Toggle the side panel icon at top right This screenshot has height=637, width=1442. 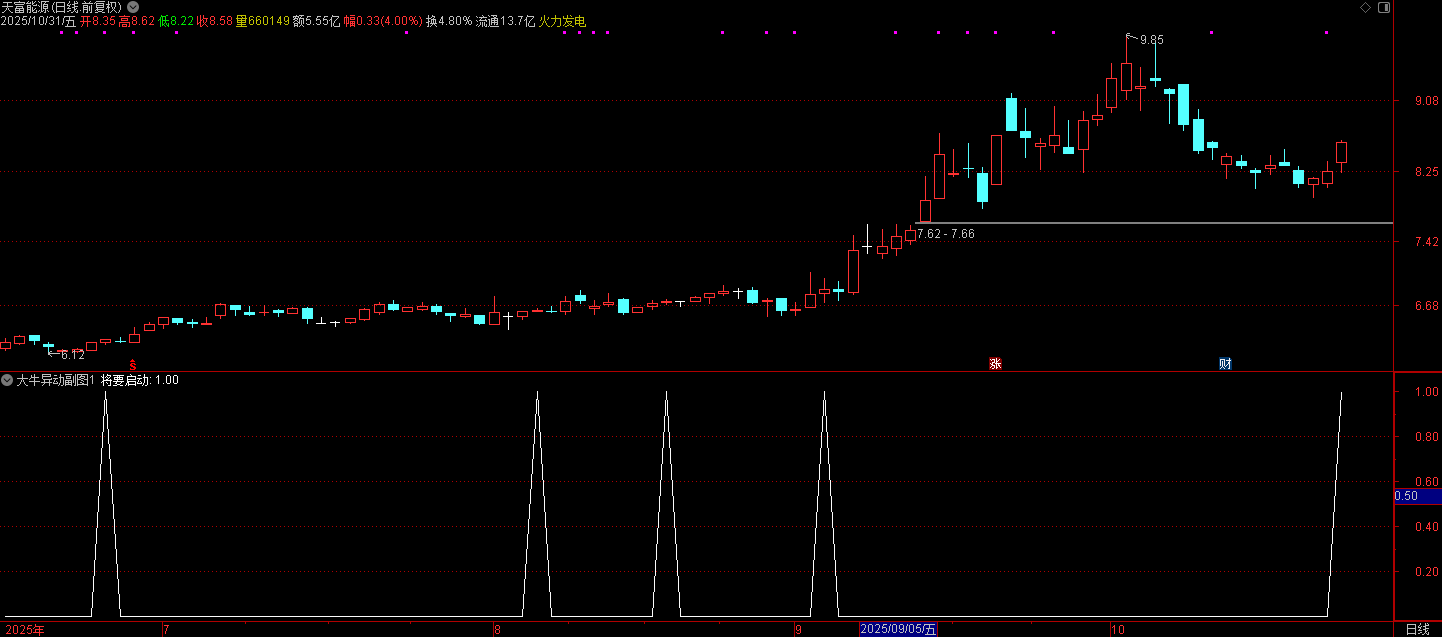click(x=1383, y=7)
